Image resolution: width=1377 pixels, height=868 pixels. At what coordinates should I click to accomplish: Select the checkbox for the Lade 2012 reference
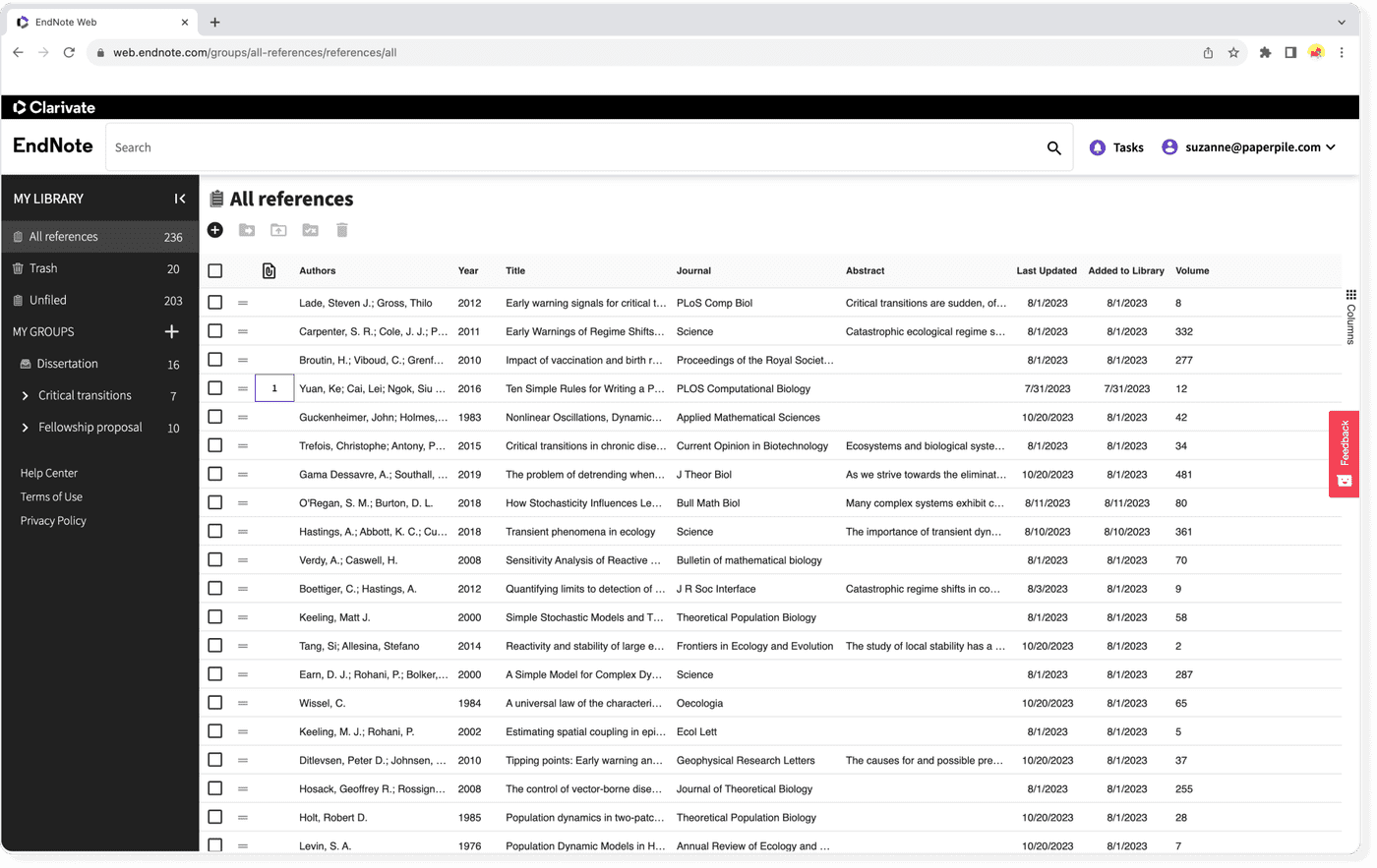[214, 302]
